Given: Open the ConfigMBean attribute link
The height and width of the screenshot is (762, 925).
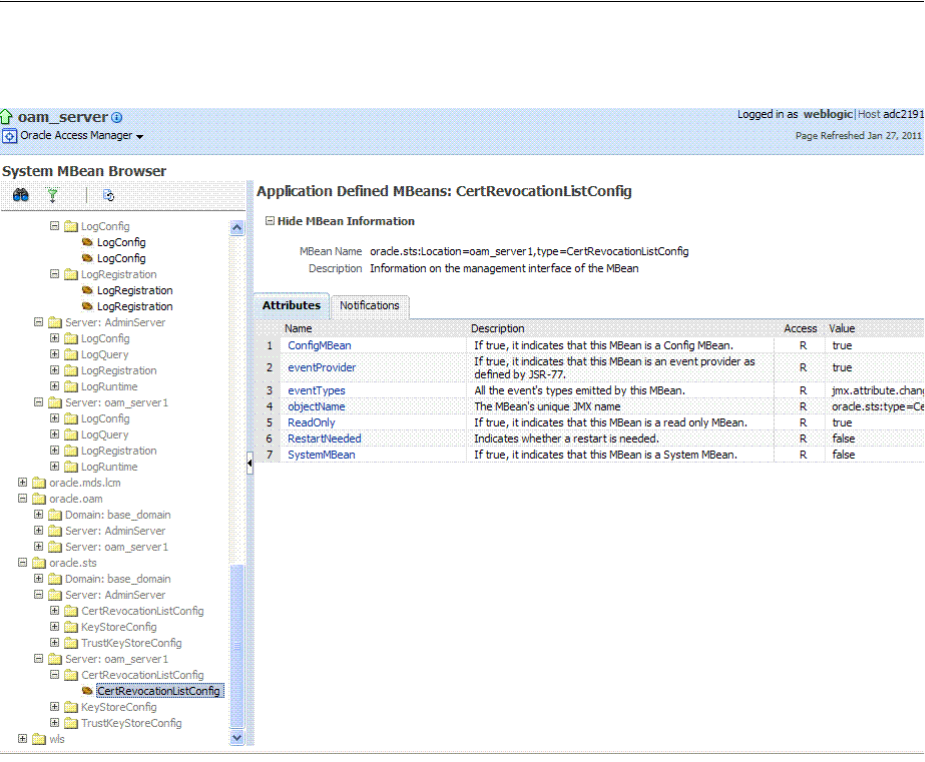Looking at the screenshot, I should [x=319, y=346].
